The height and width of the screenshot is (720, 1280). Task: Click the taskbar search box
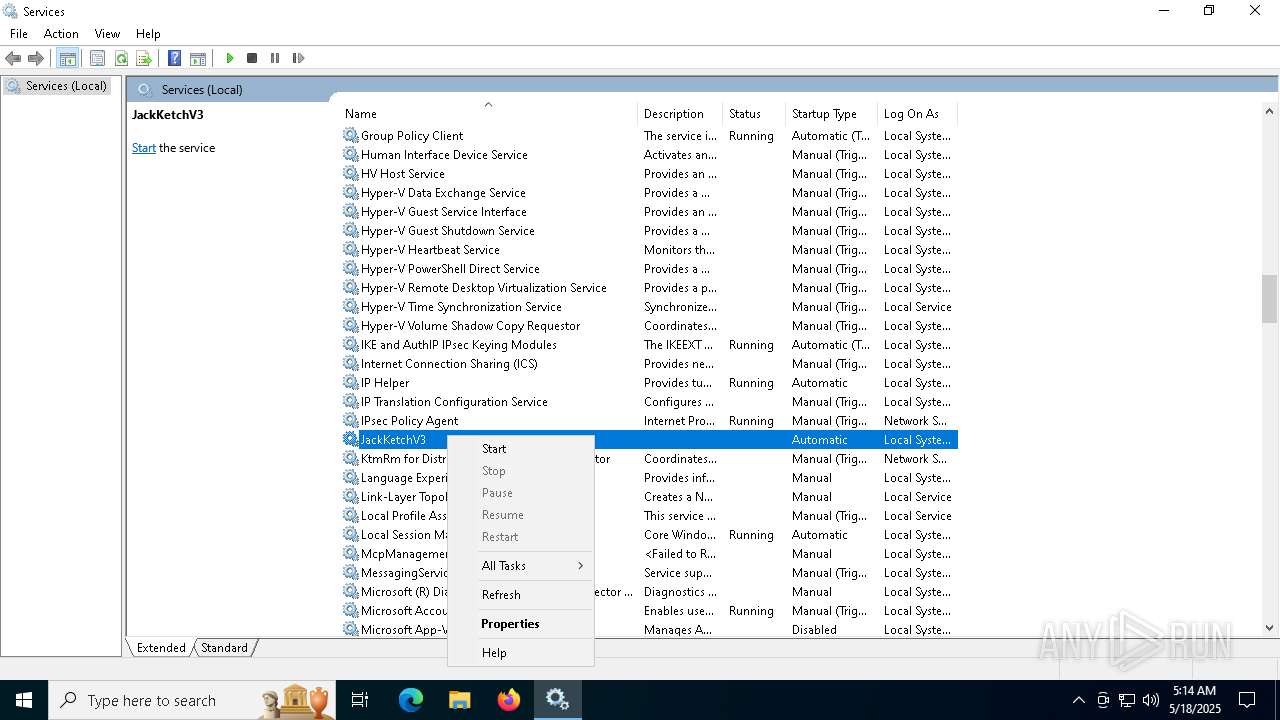(x=193, y=700)
